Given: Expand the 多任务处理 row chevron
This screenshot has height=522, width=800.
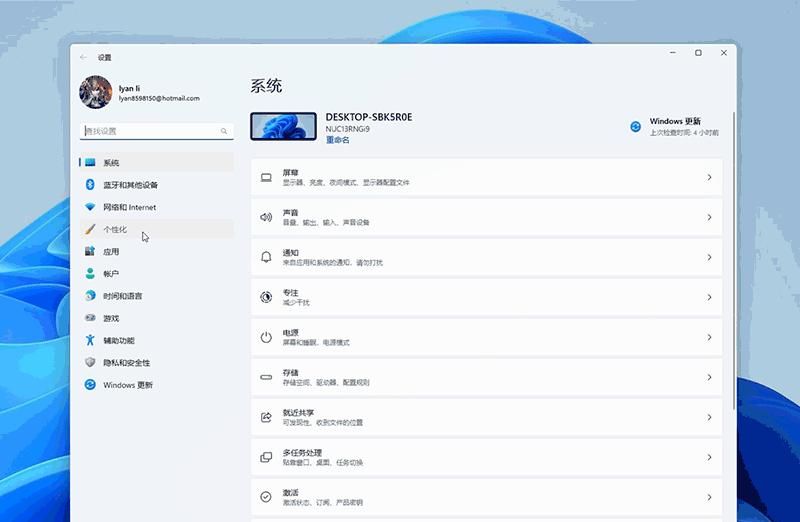Looking at the screenshot, I should pyautogui.click(x=709, y=457).
